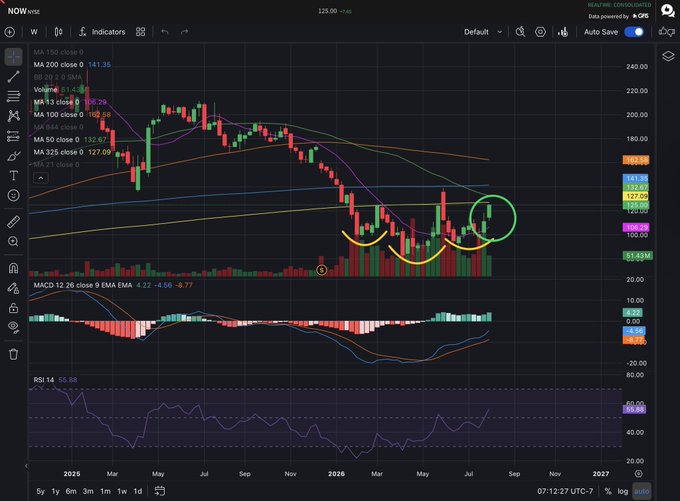The width and height of the screenshot is (680, 501).
Task: Click the add symbol plus icon
Action: coord(10,32)
